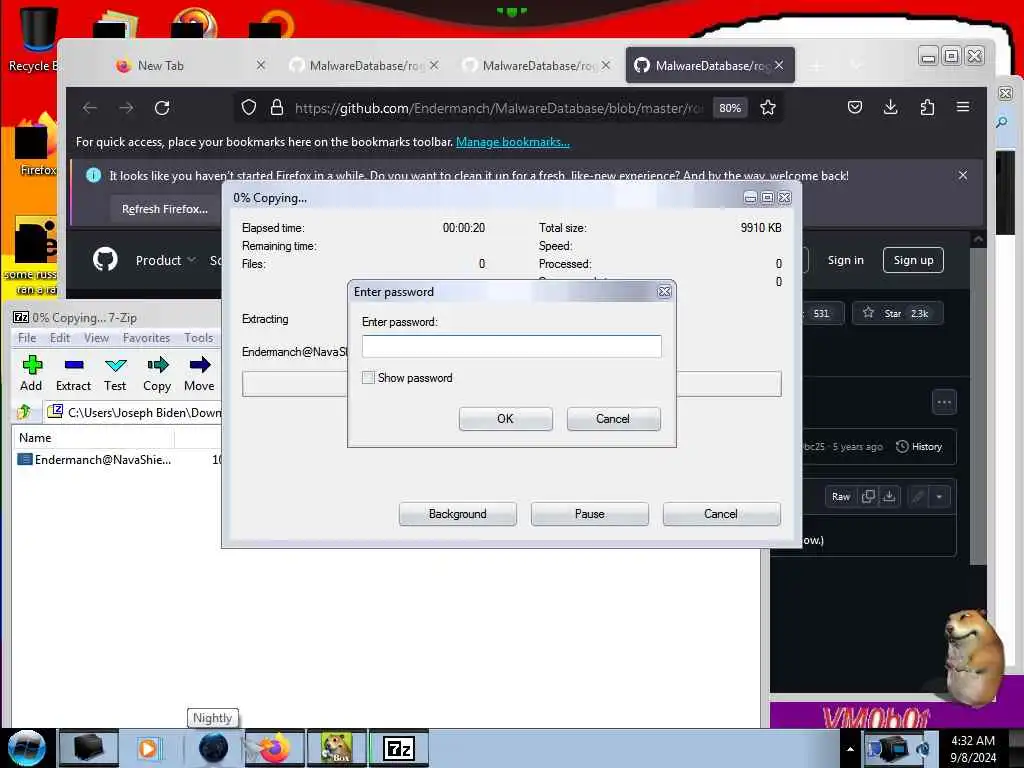Reload the Firefox page
This screenshot has height=768, width=1024.
(162, 108)
